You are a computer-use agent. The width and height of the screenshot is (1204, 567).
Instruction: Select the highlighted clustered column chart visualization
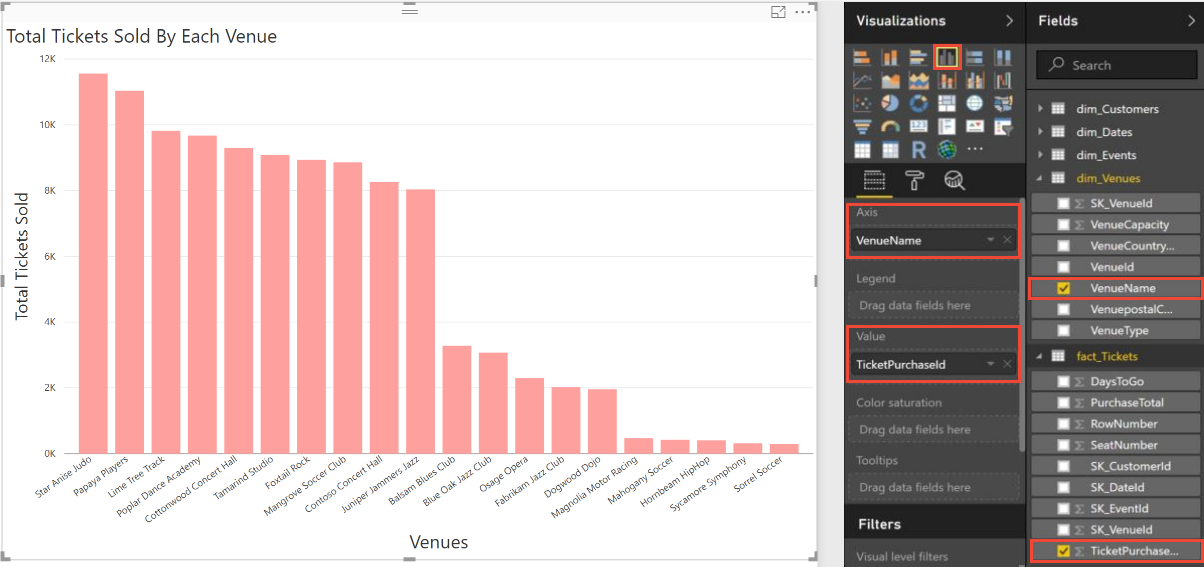point(947,57)
